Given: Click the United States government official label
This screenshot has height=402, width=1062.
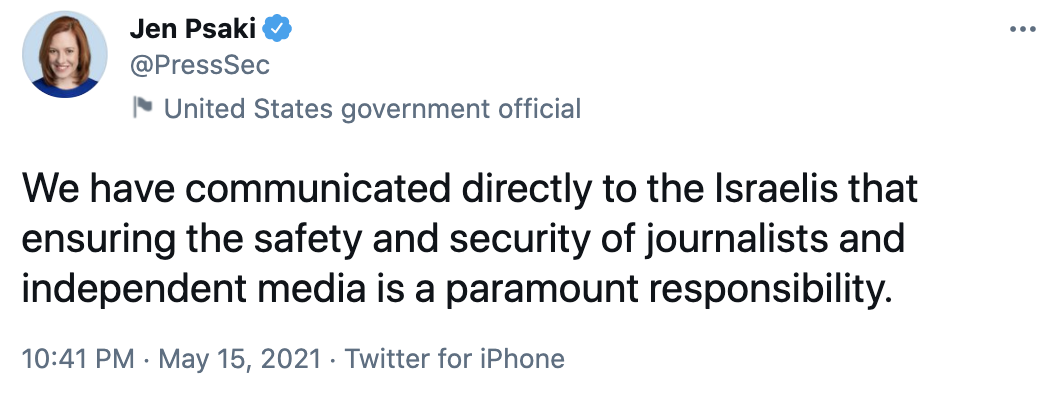Looking at the screenshot, I should (372, 108).
